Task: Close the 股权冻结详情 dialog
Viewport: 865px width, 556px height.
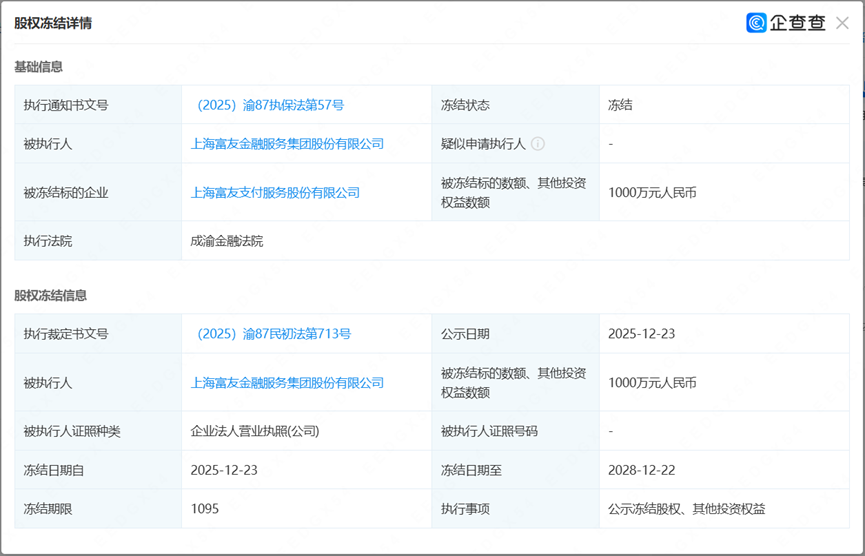Action: (842, 23)
